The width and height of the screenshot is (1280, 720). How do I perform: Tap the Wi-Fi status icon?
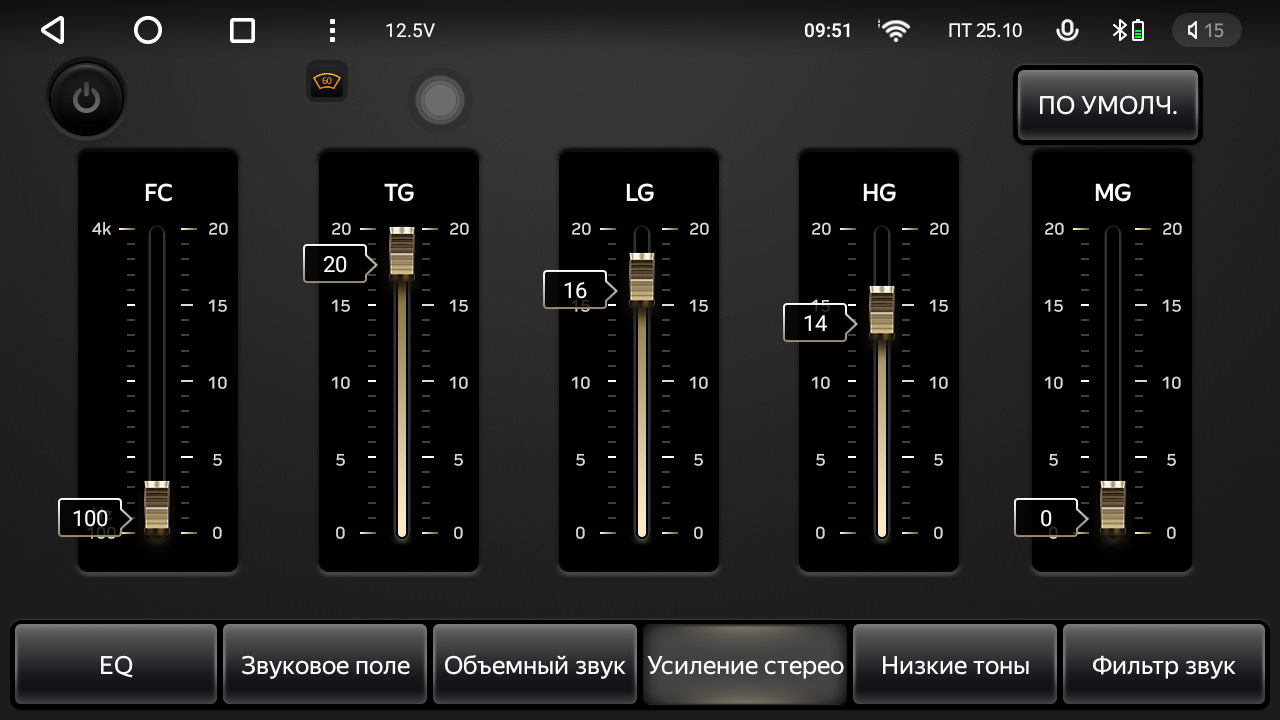point(895,30)
